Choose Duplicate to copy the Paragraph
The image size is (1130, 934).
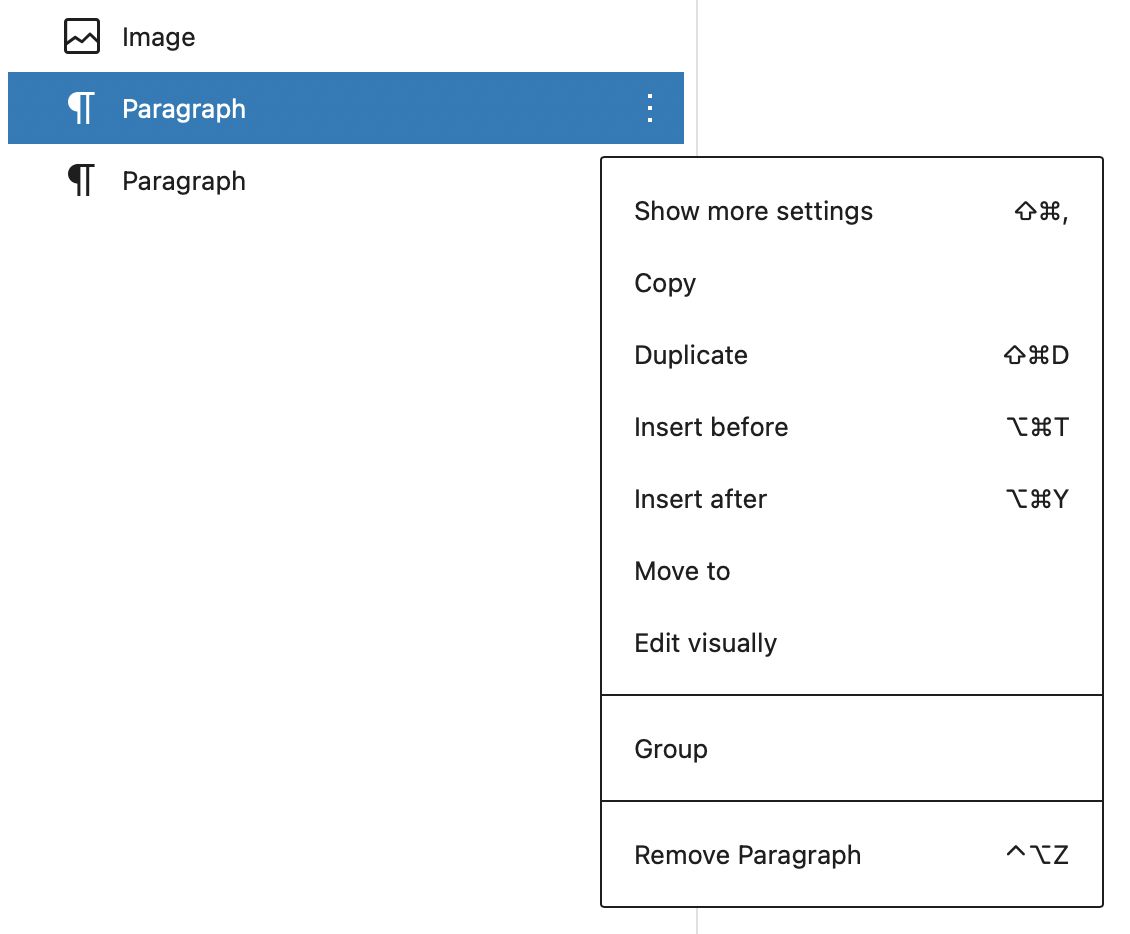click(x=691, y=355)
